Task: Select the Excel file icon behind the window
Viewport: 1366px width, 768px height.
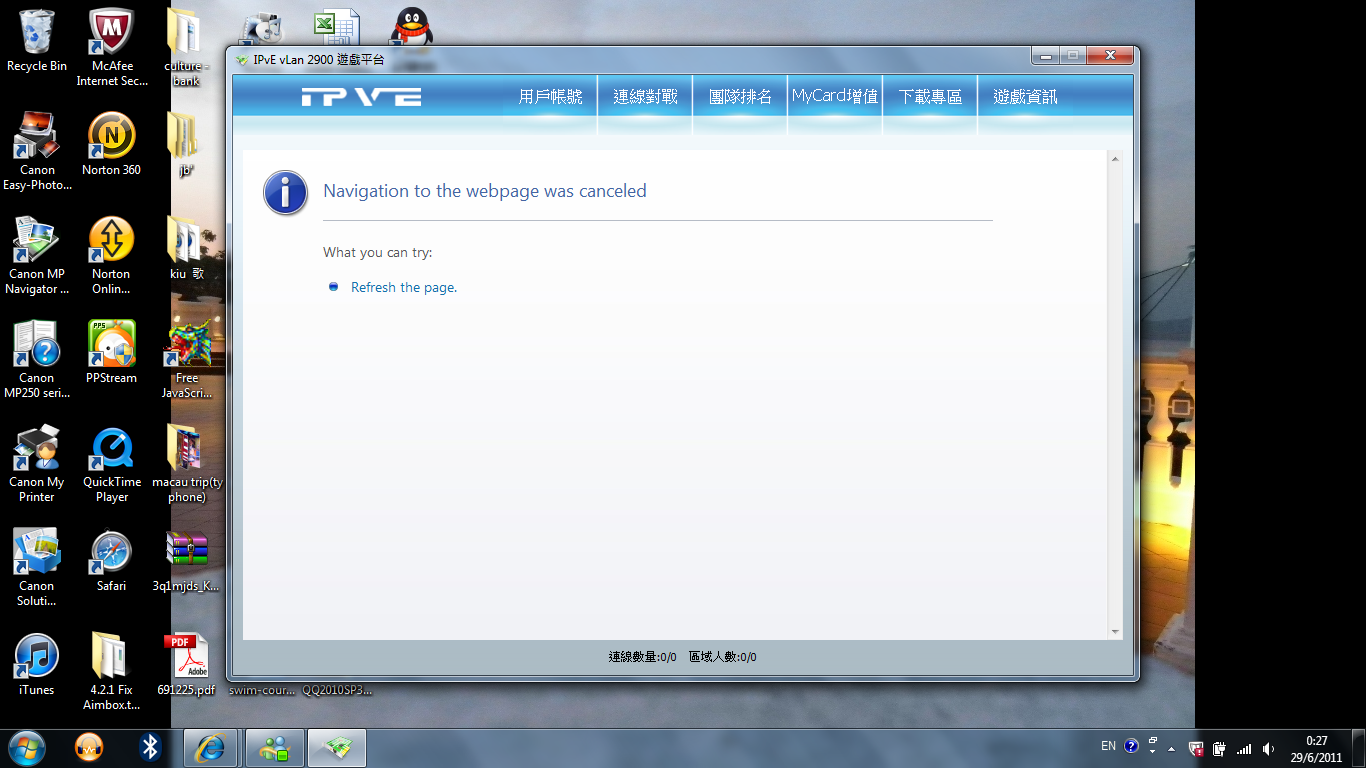Action: (336, 27)
